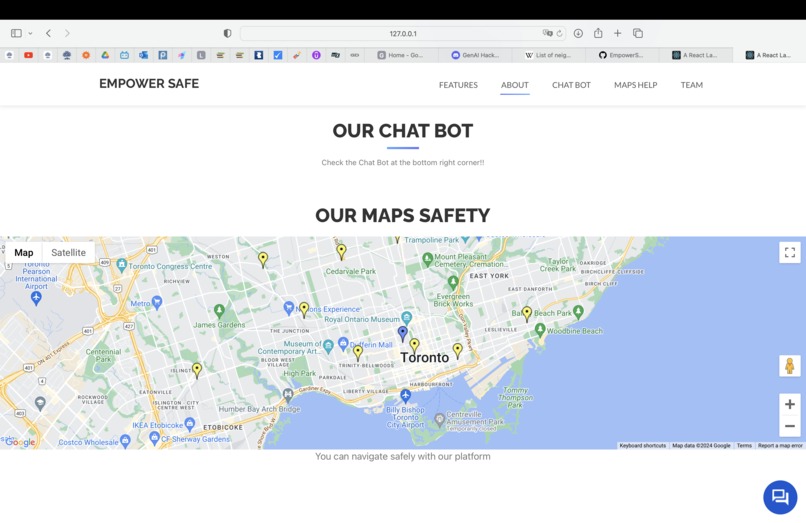Image resolution: width=806 pixels, height=523 pixels.
Task: Select the Billy Bishop airport map icon
Action: [x=405, y=395]
